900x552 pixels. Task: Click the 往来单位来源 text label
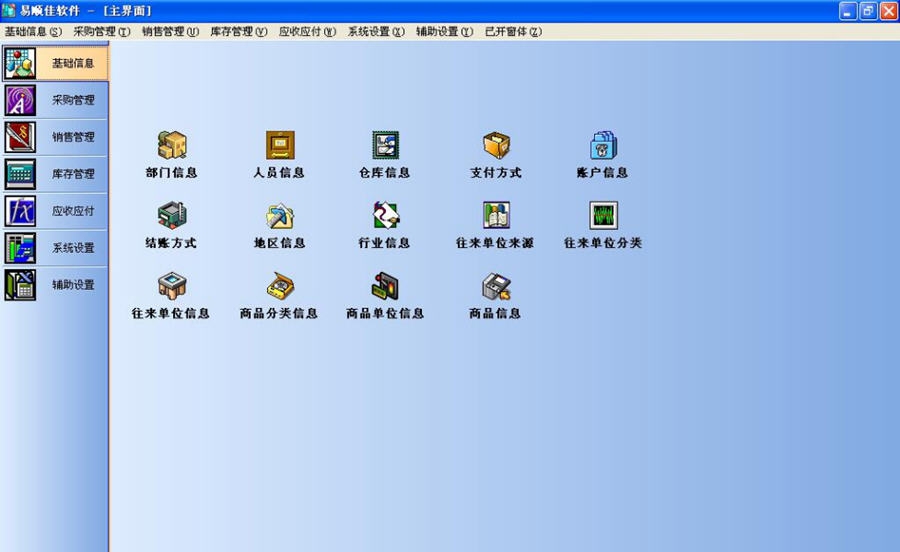click(x=495, y=243)
